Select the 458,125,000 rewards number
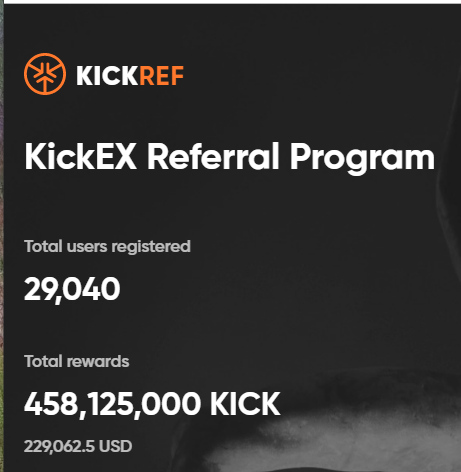Image resolution: width=461 pixels, height=472 pixels. tap(112, 405)
